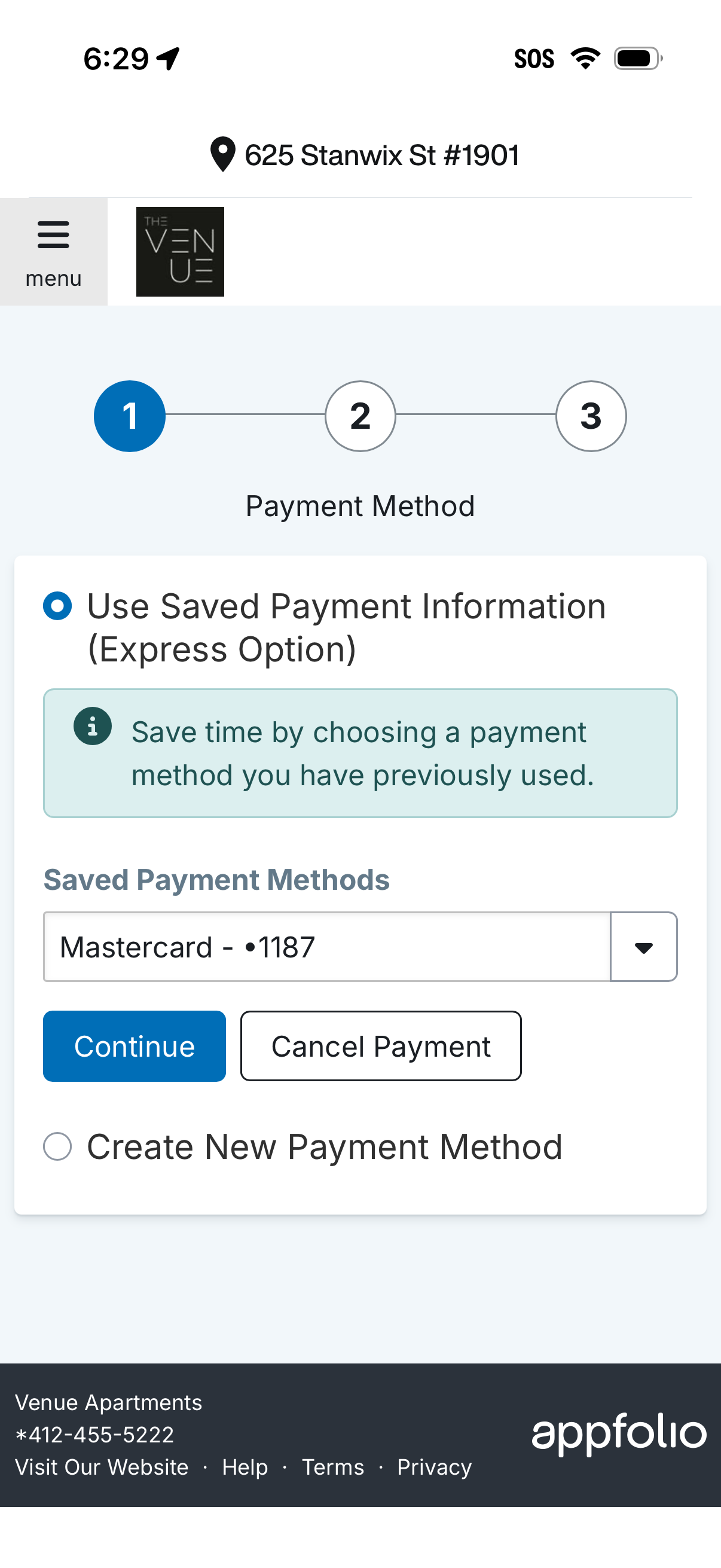Screen dimensions: 721x1568
Task: Open the hamburger menu icon
Action: click(x=54, y=235)
